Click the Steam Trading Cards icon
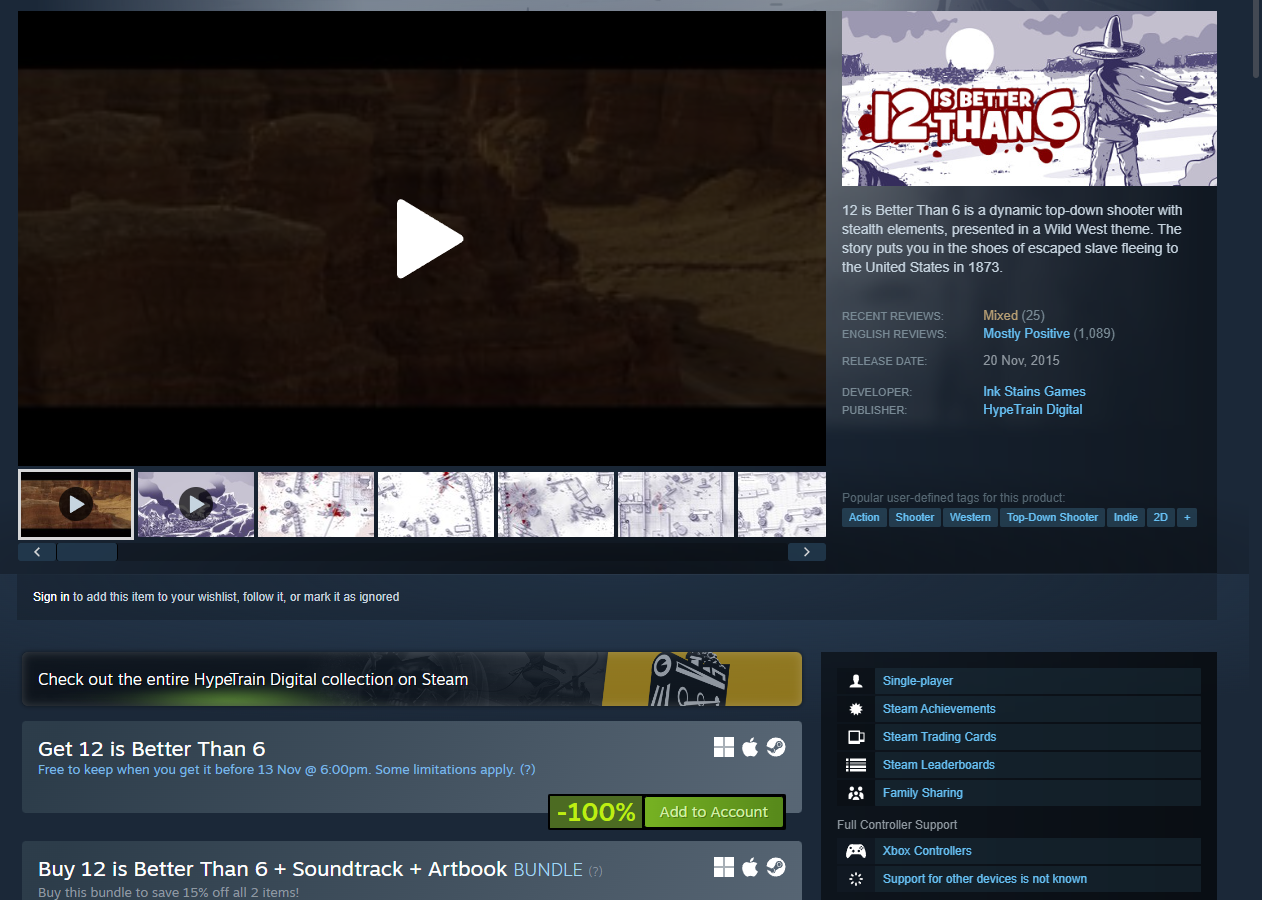The height and width of the screenshot is (900, 1262). 856,737
